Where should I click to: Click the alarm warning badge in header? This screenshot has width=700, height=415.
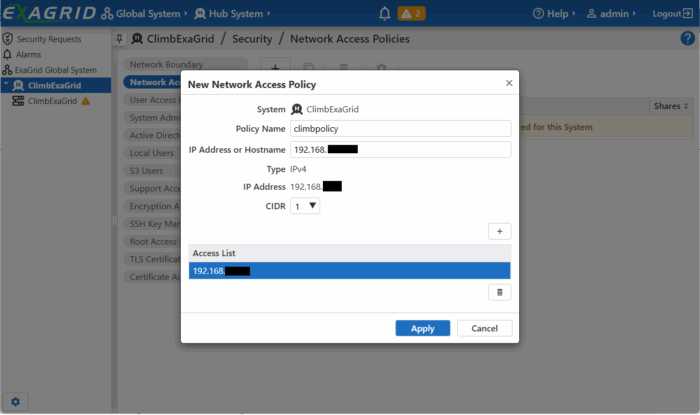(x=412, y=14)
